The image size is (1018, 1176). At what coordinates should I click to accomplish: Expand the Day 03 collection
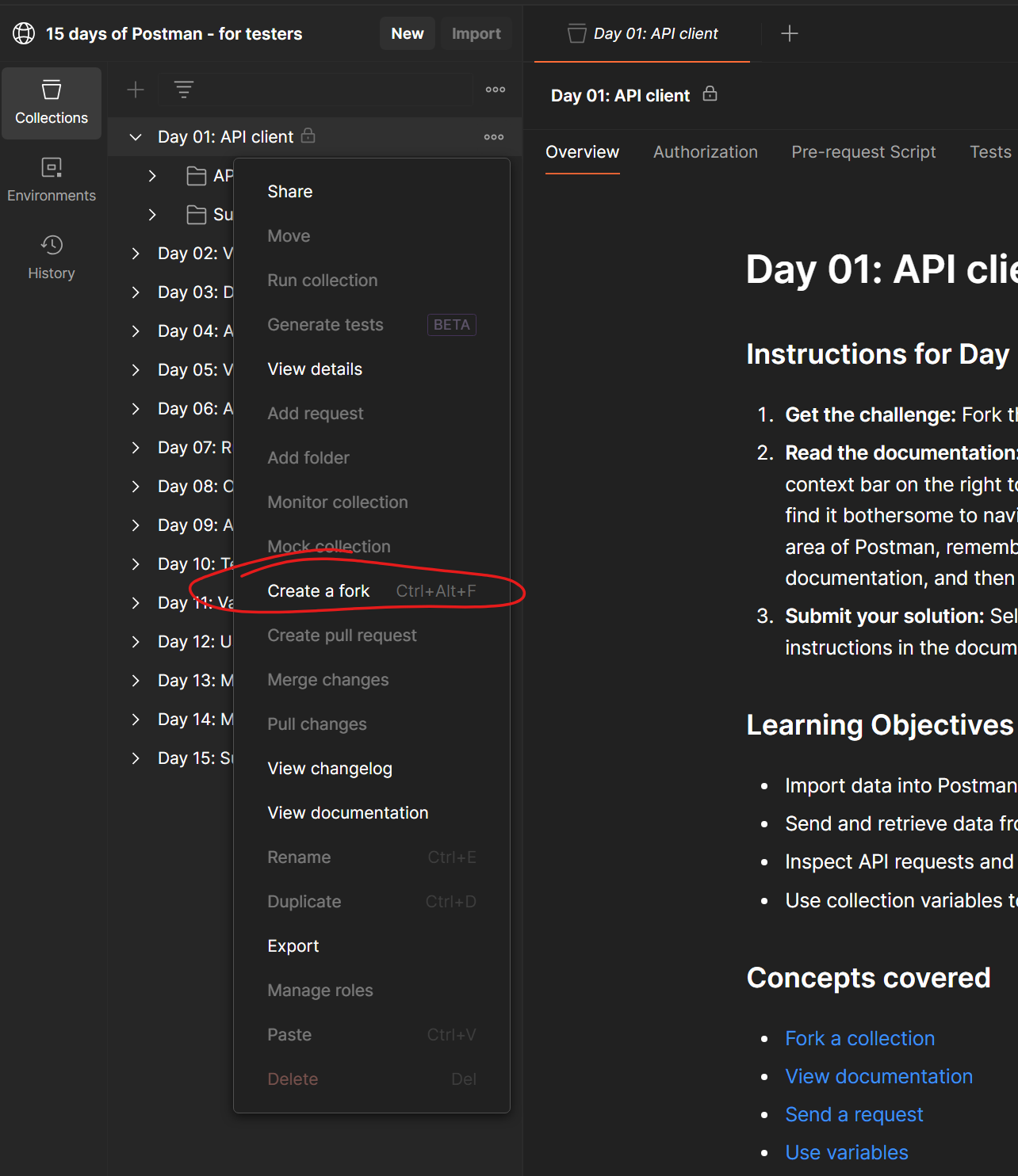[x=136, y=292]
